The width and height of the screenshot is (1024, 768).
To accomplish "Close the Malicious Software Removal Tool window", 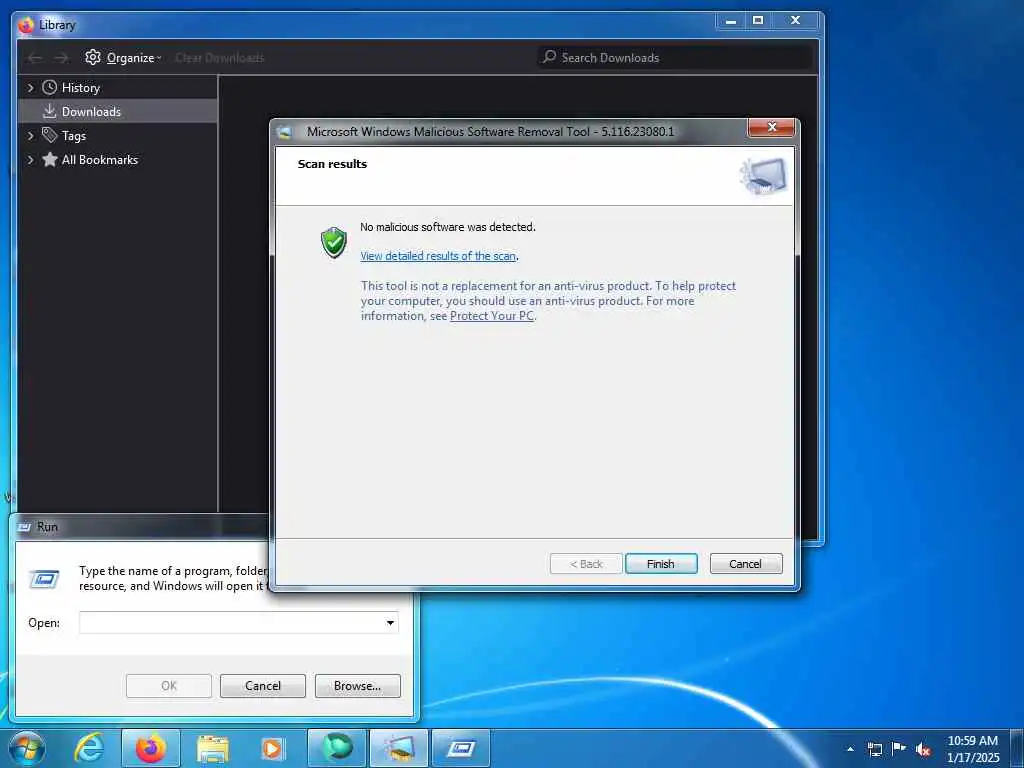I will tap(771, 127).
